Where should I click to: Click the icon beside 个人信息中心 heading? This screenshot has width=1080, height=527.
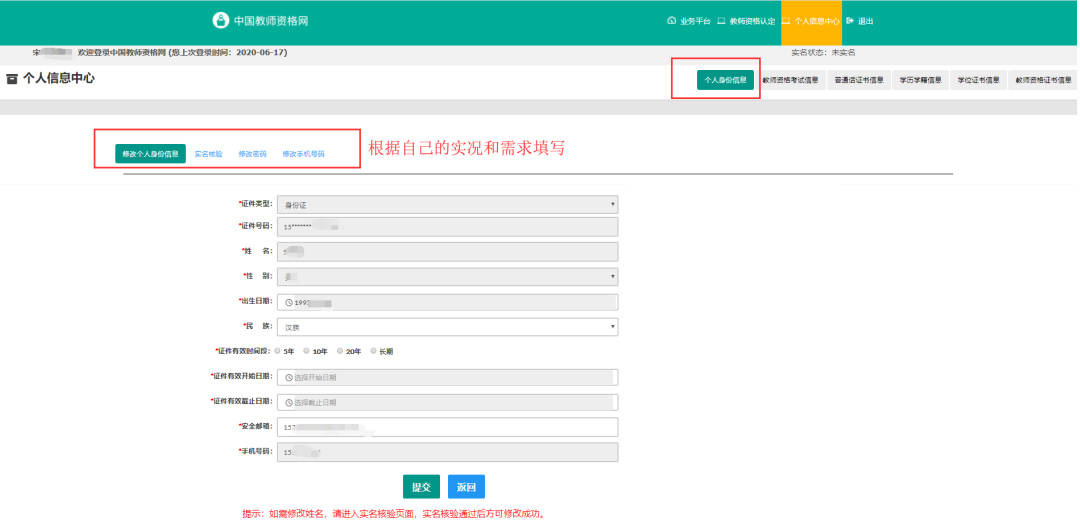(12, 79)
